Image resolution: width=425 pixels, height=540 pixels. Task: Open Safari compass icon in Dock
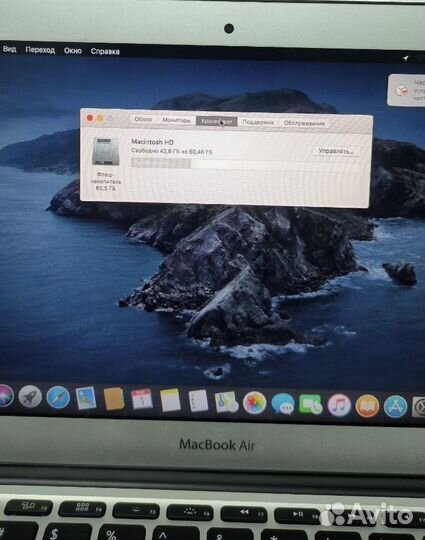point(58,397)
